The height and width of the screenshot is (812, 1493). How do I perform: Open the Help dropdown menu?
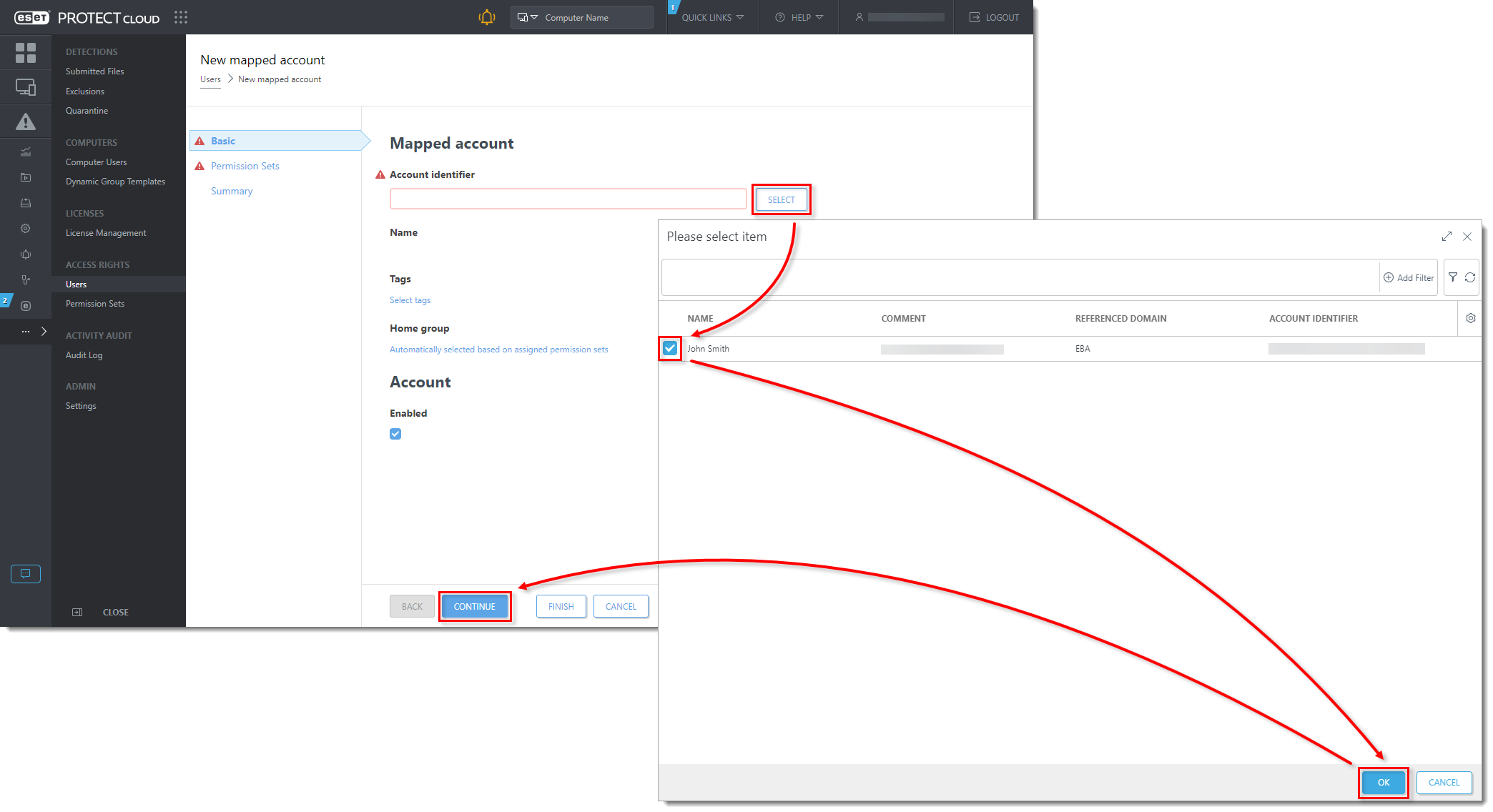coord(799,17)
